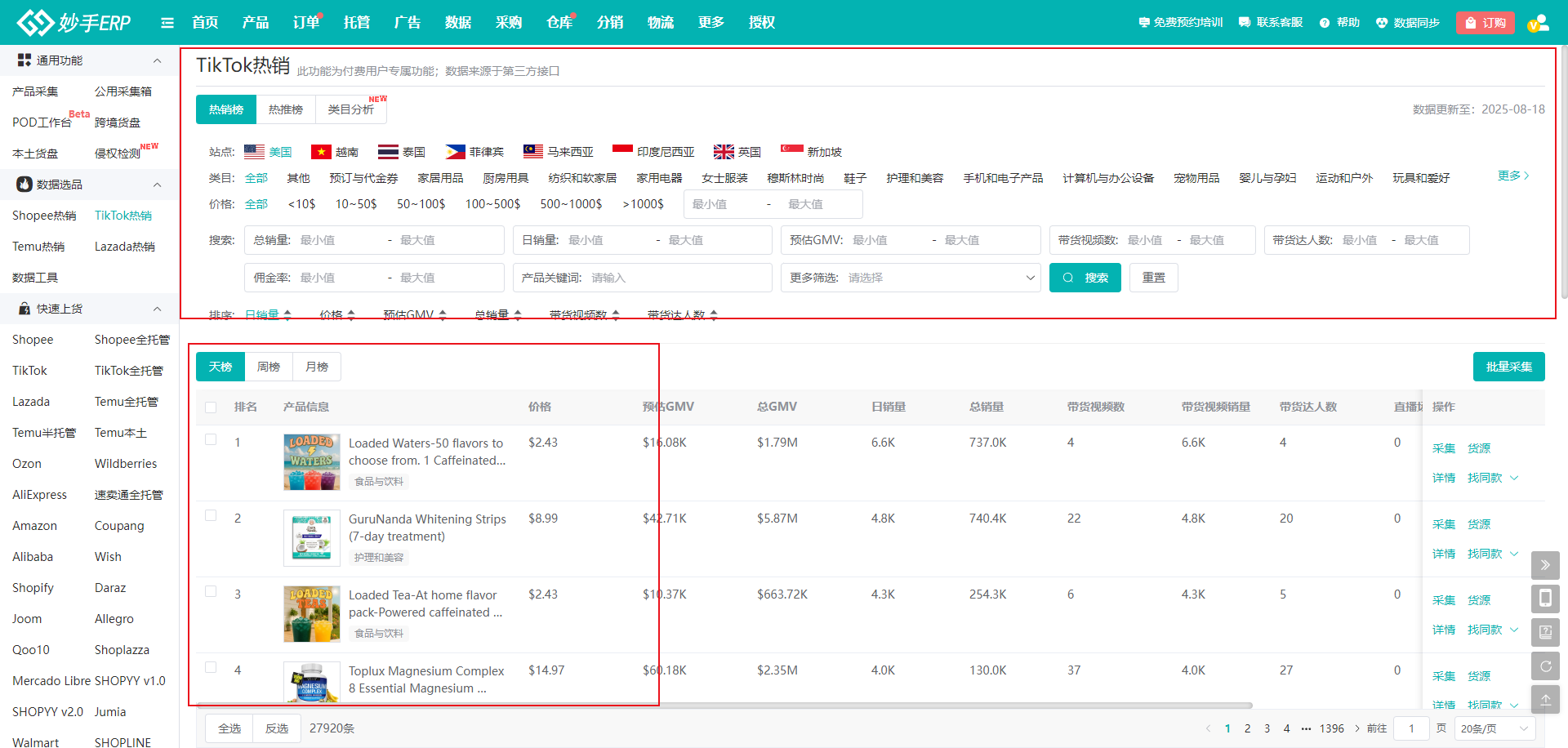
Task: Check the Loaded Waters row checkbox
Action: coord(211,439)
